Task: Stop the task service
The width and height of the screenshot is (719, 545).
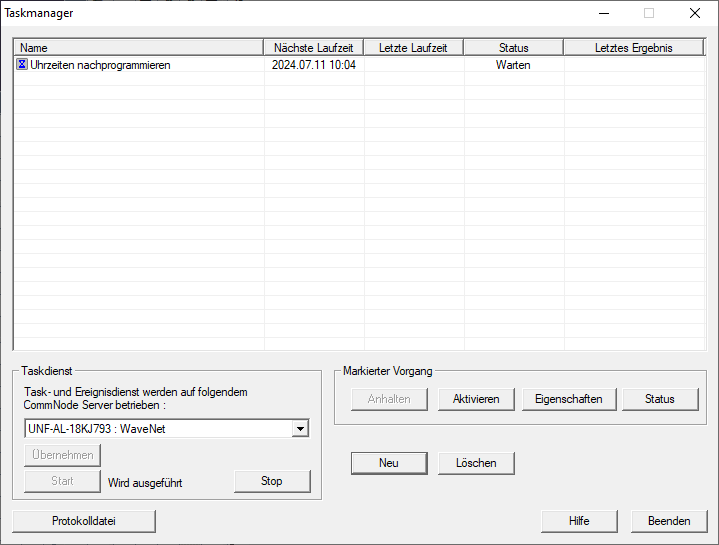Action: tap(272, 481)
